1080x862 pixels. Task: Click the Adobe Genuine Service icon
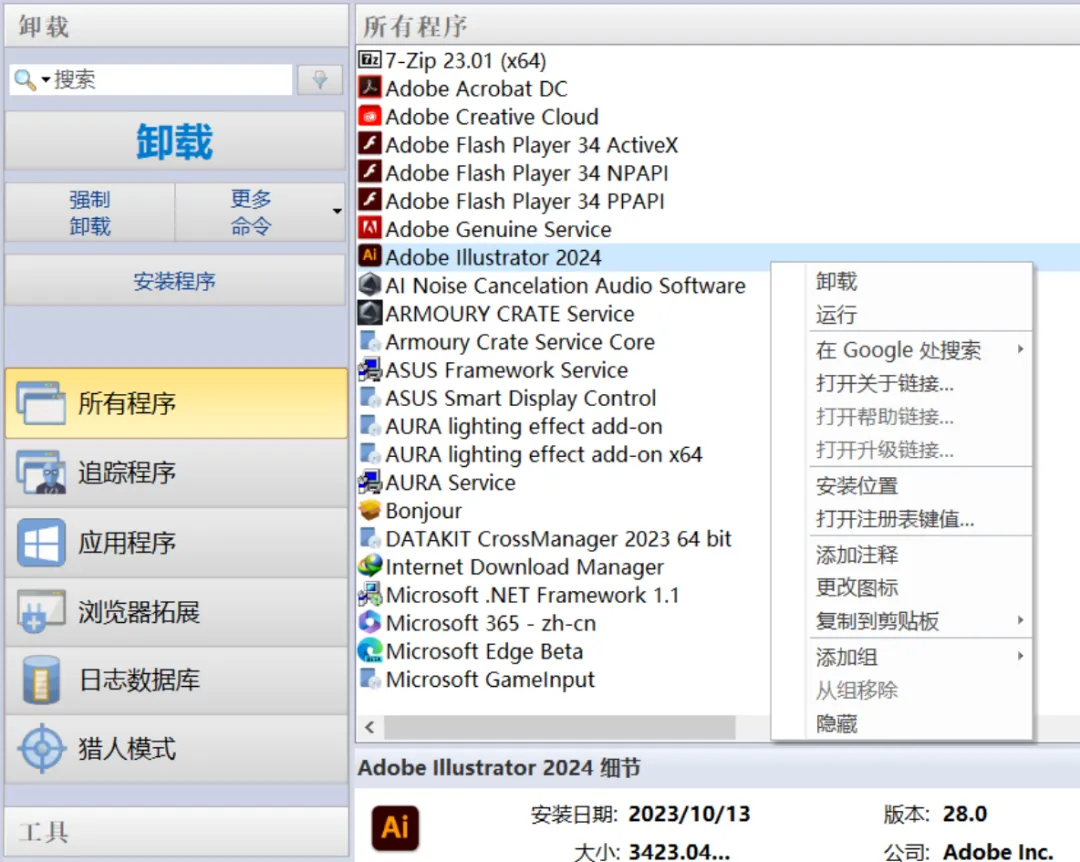tap(370, 228)
